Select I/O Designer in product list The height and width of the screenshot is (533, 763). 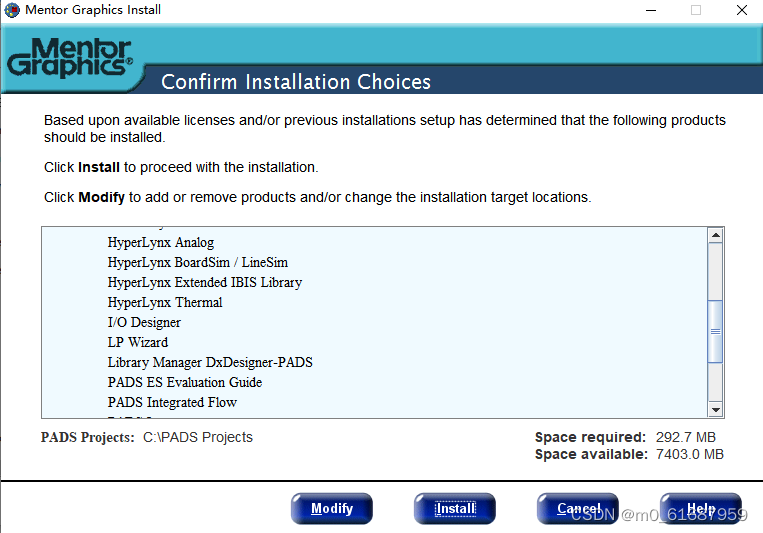(144, 322)
